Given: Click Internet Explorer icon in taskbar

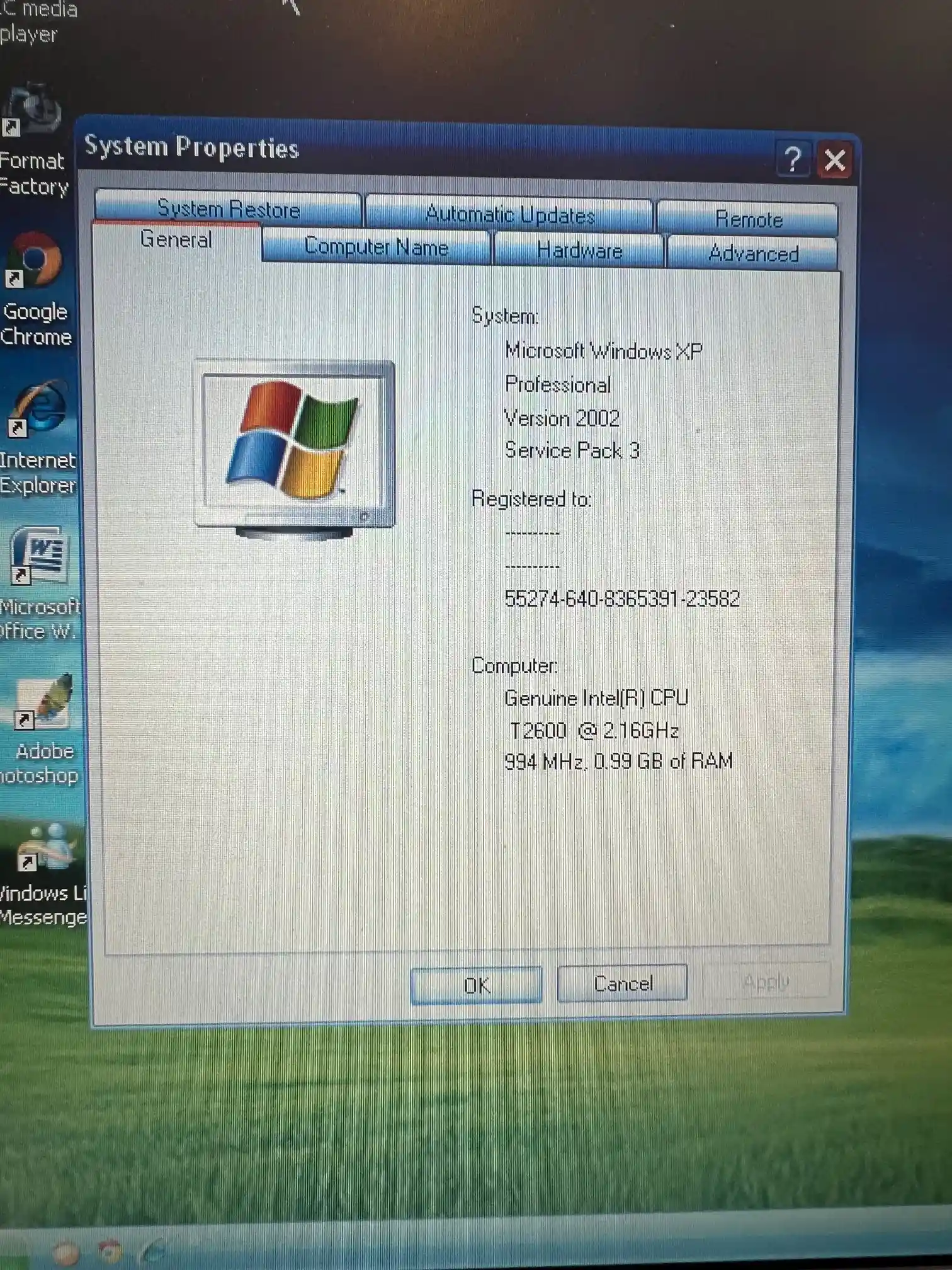Looking at the screenshot, I should [154, 1250].
